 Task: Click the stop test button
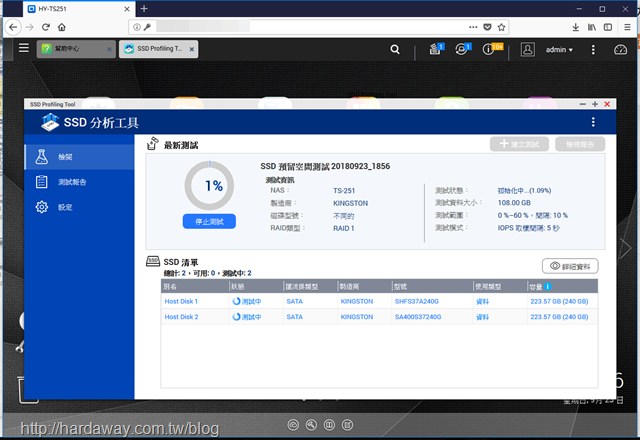click(209, 221)
